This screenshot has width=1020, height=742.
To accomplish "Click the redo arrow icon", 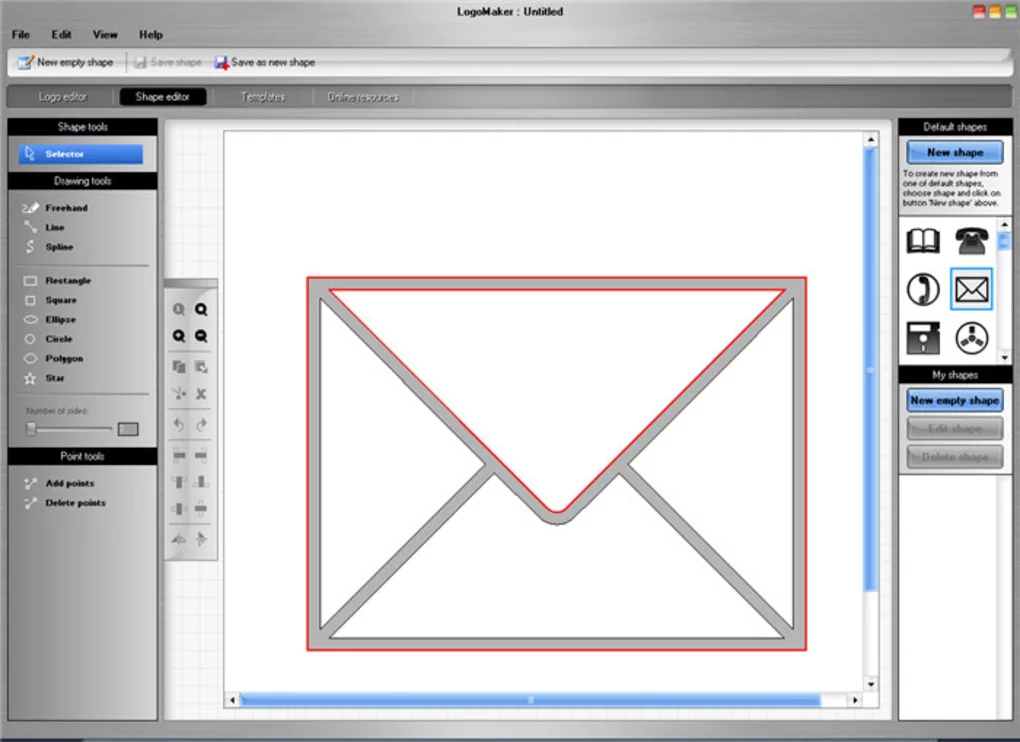I will coord(202,425).
